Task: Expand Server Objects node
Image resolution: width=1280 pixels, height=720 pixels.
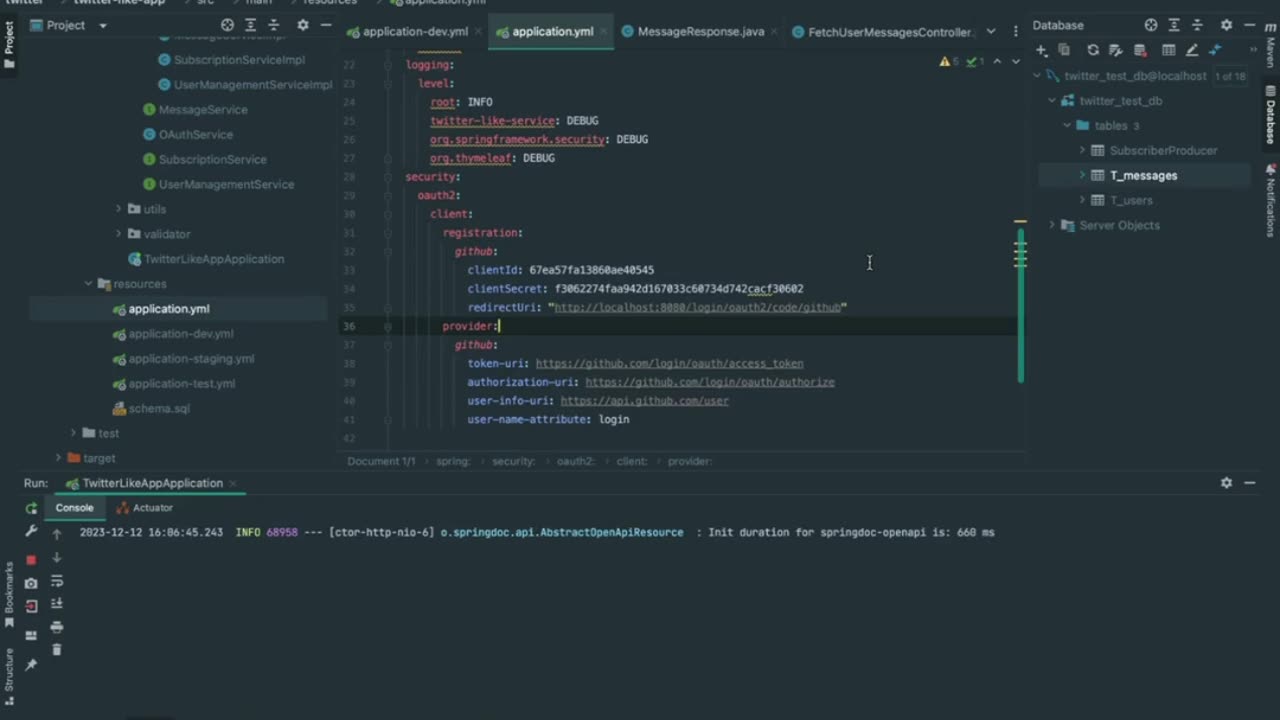Action: (1052, 225)
